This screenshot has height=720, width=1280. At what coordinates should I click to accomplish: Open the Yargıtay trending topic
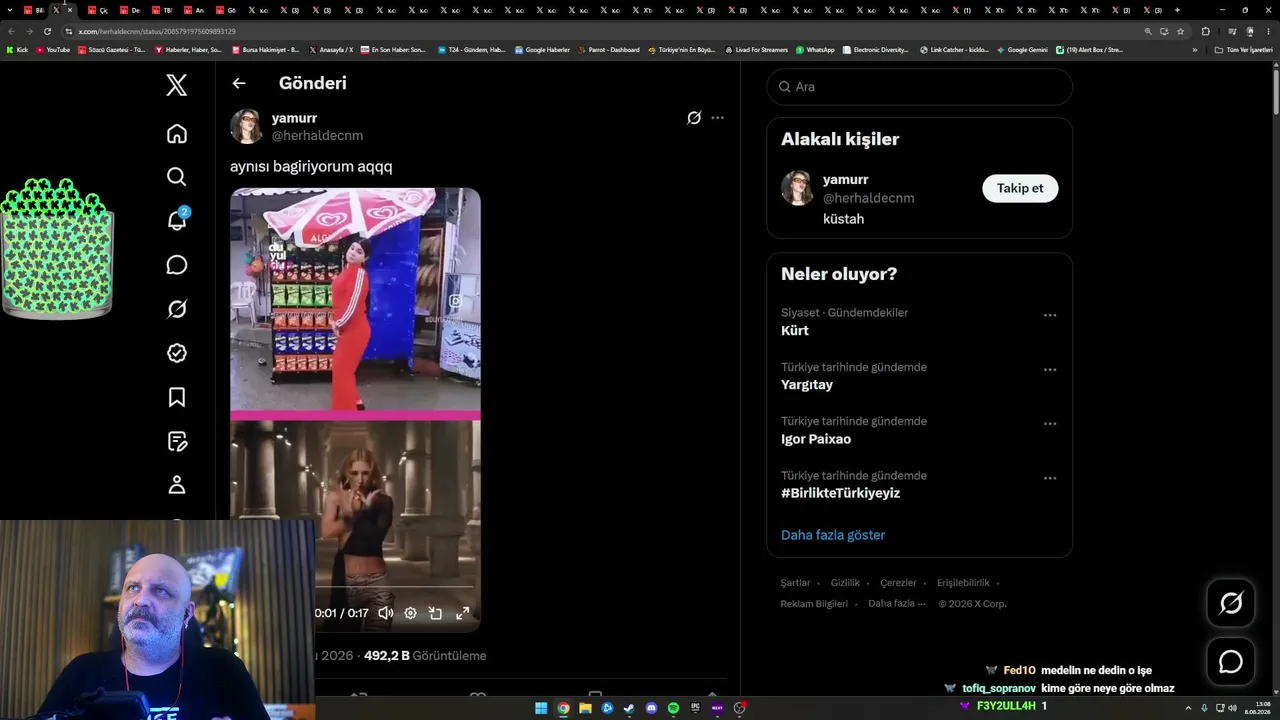pos(807,385)
